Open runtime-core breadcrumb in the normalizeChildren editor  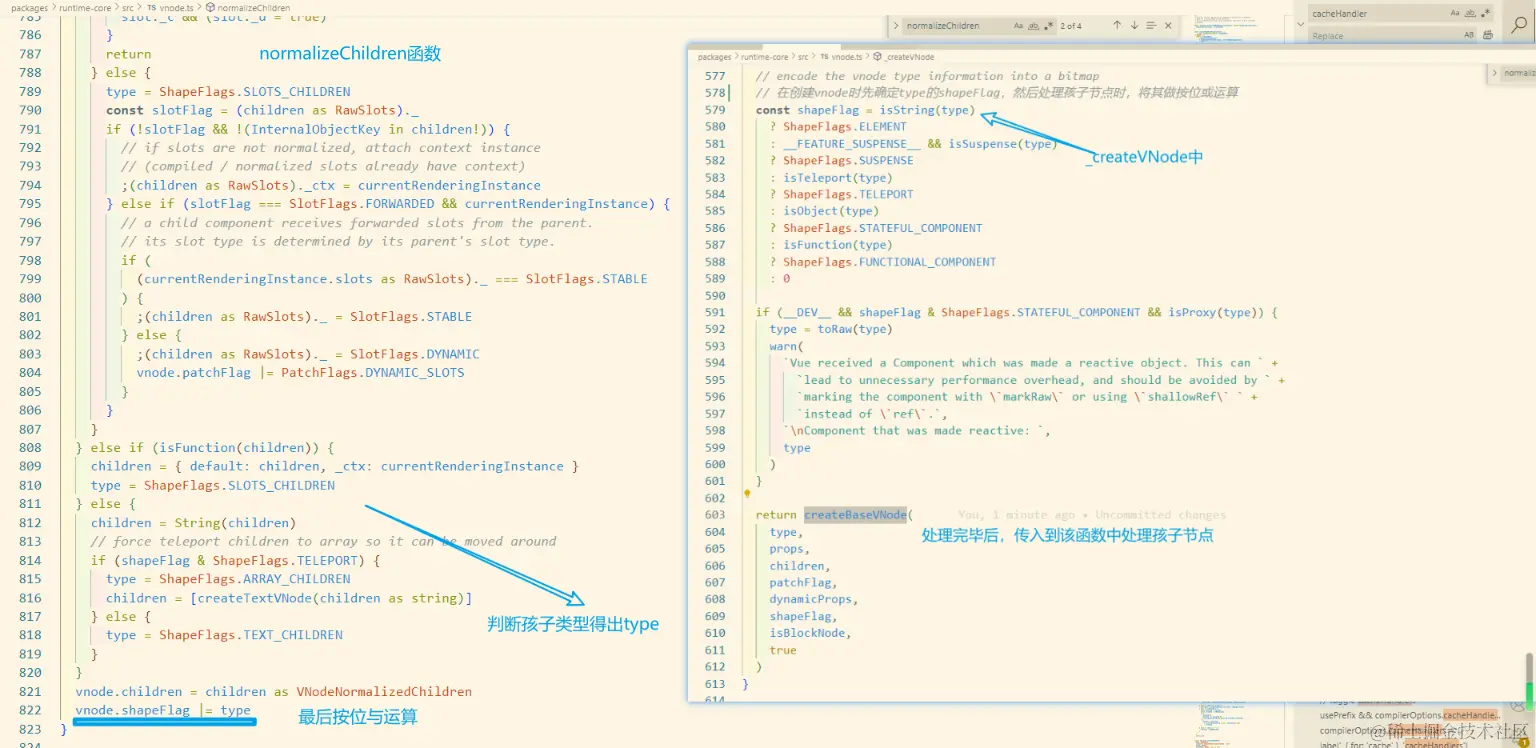[86, 7]
